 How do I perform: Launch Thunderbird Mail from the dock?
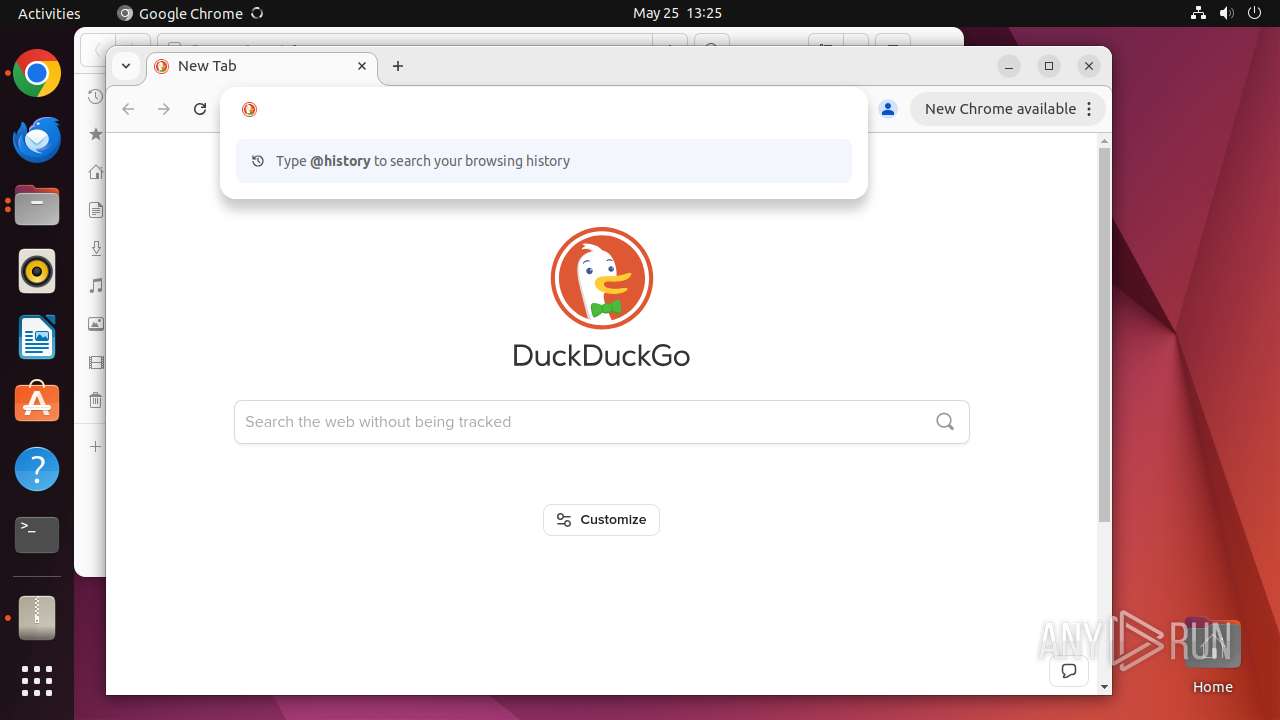coord(37,140)
